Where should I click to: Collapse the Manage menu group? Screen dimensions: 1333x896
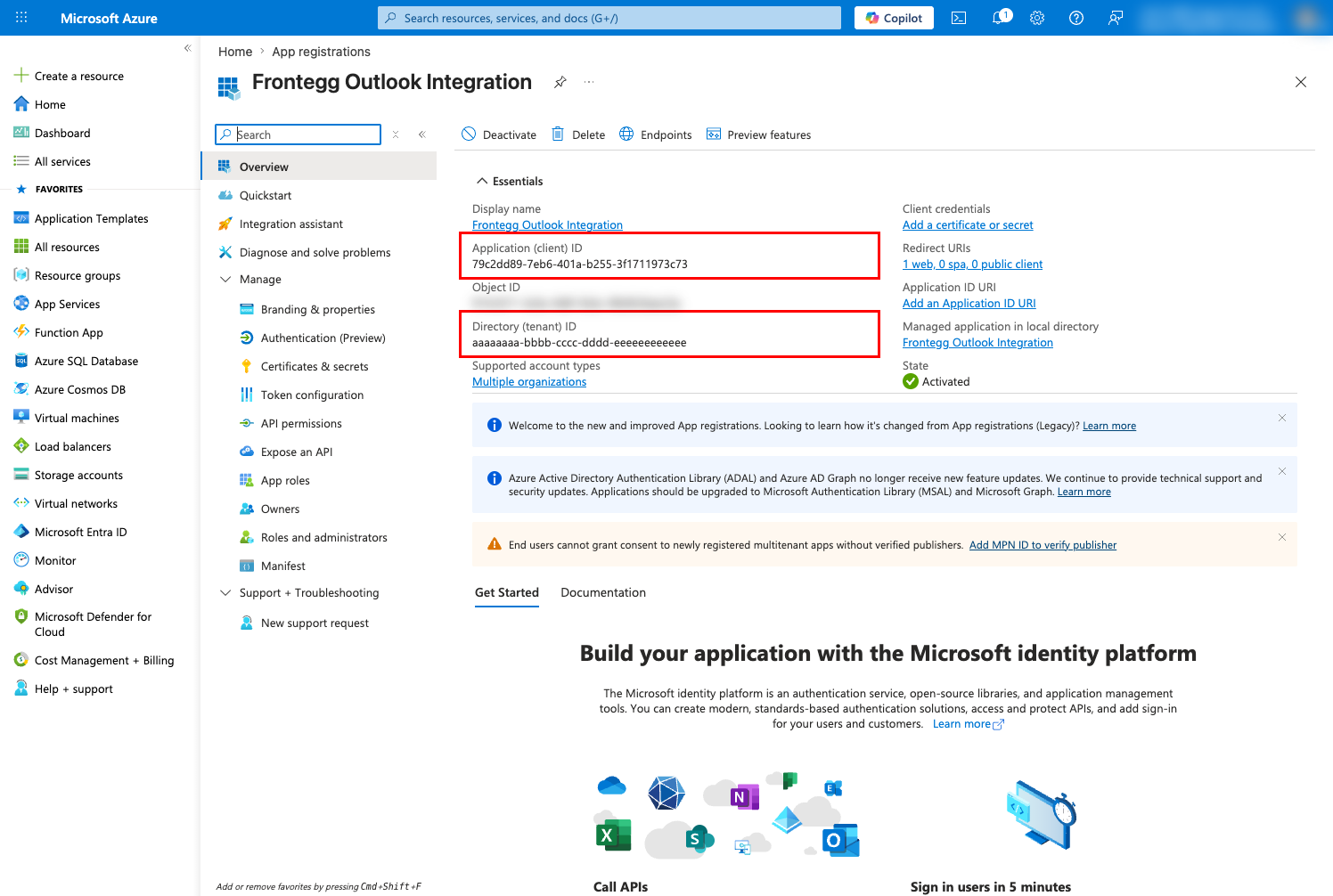click(225, 280)
